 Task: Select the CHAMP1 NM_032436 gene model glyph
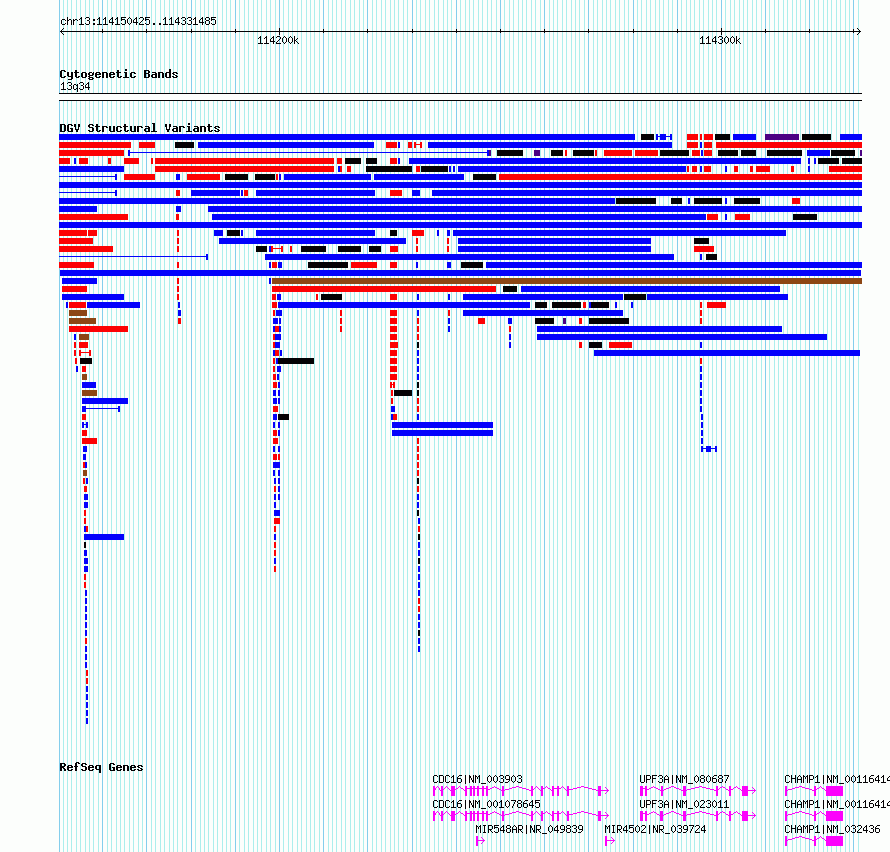pos(814,841)
